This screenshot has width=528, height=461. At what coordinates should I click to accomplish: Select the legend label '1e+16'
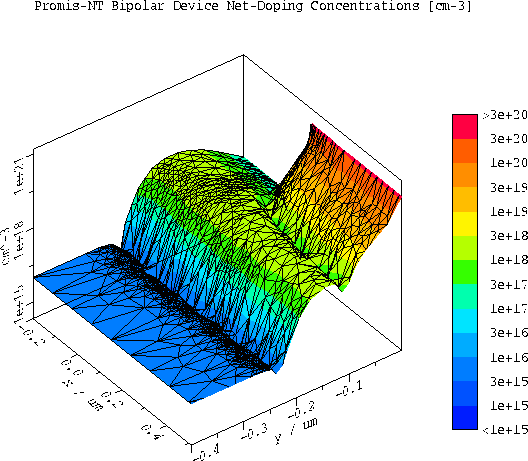click(508, 358)
